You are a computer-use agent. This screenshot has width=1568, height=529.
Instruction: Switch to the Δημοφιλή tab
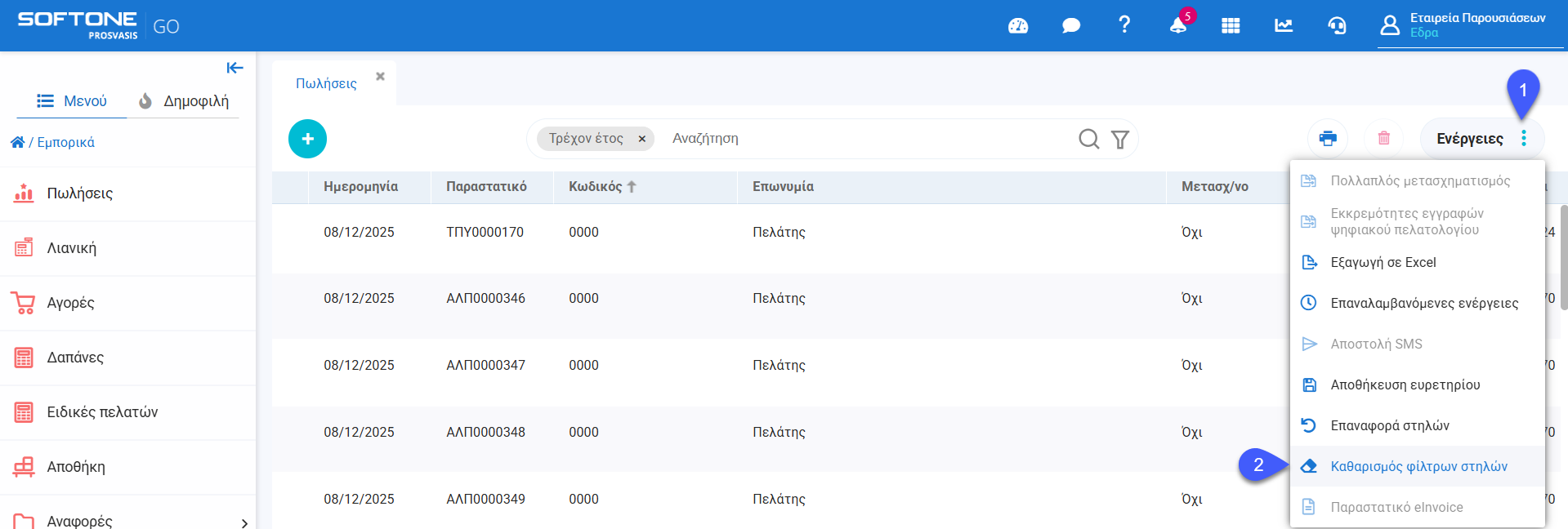(x=184, y=101)
